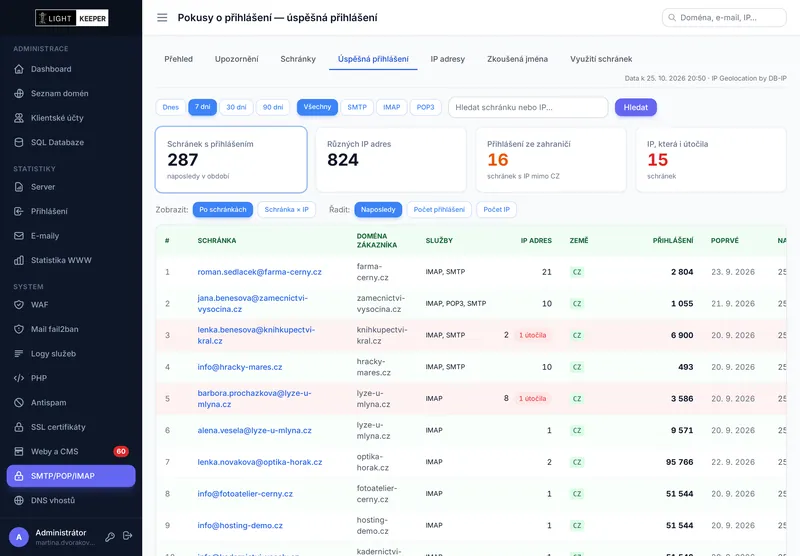Select the Dnes period filter
This screenshot has width=800, height=556.
pos(170,107)
